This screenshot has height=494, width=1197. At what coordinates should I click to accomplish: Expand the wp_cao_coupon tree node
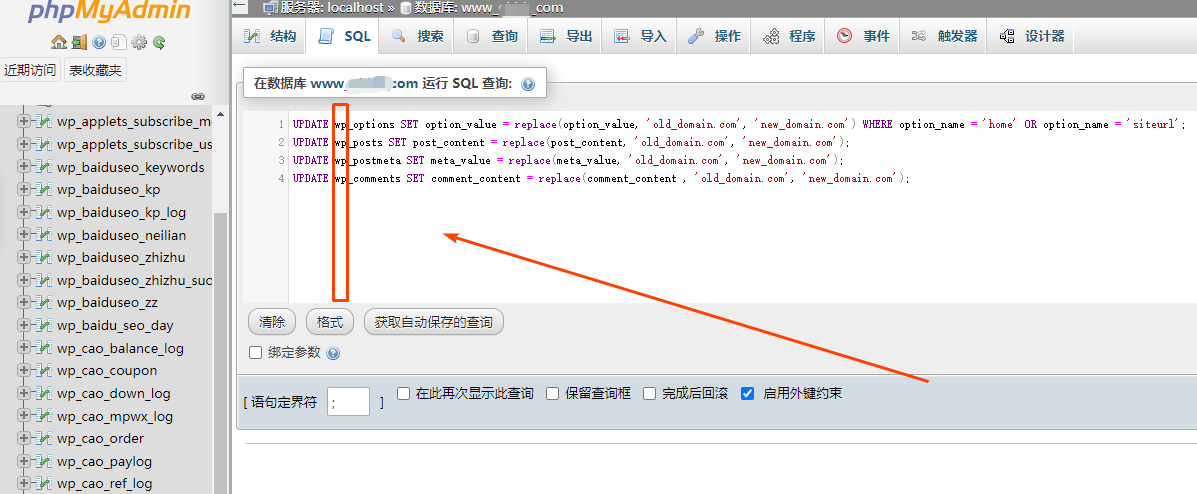pos(24,370)
